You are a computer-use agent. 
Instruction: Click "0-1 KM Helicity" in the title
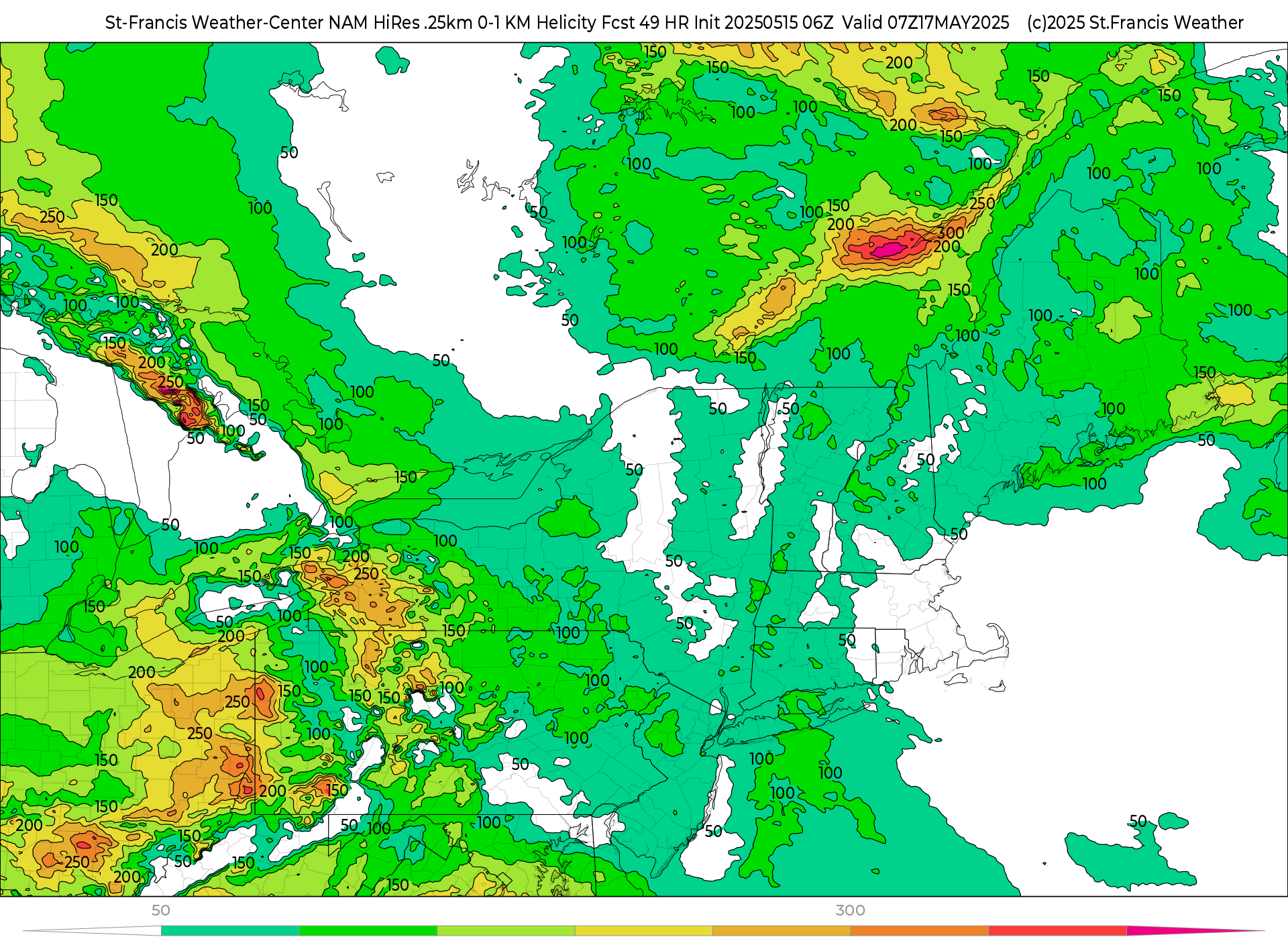537,23
